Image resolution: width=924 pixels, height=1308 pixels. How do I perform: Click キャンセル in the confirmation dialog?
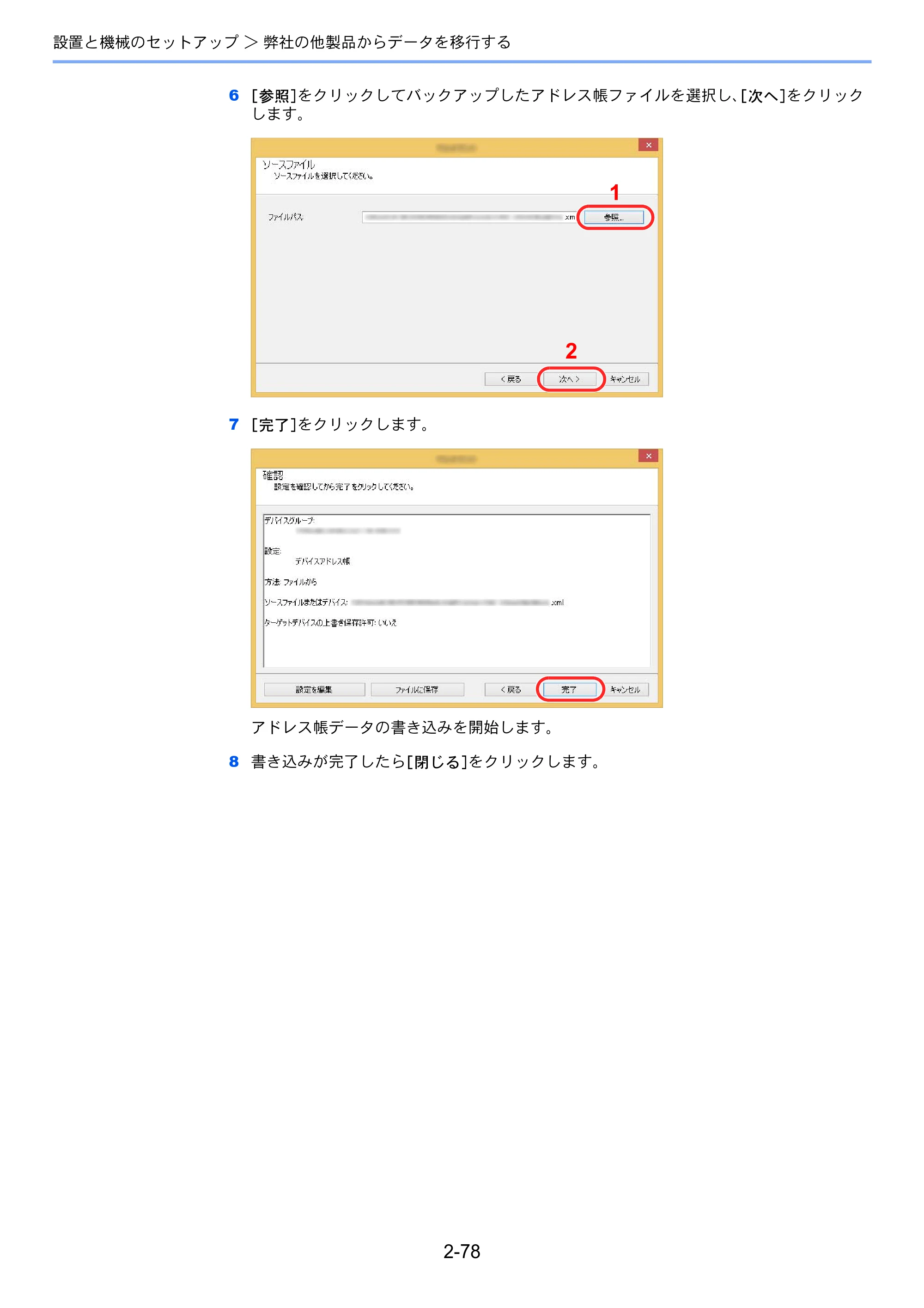click(x=625, y=689)
